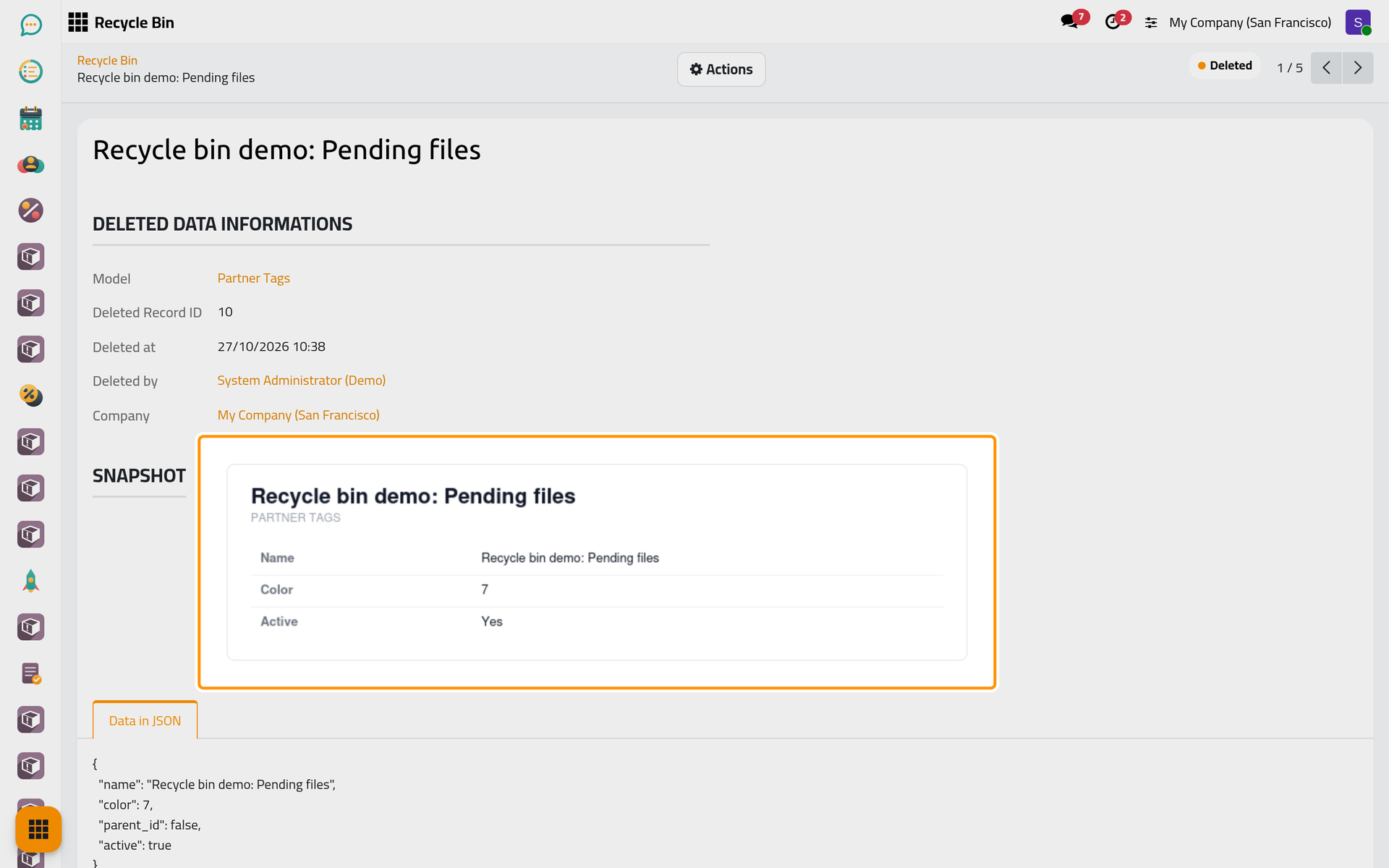
Task: Open the yellow percent-sign app in sidebar
Action: tap(30, 396)
